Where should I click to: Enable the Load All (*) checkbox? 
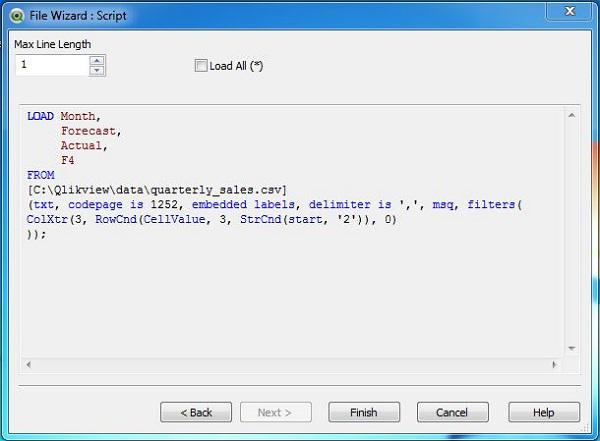click(201, 66)
